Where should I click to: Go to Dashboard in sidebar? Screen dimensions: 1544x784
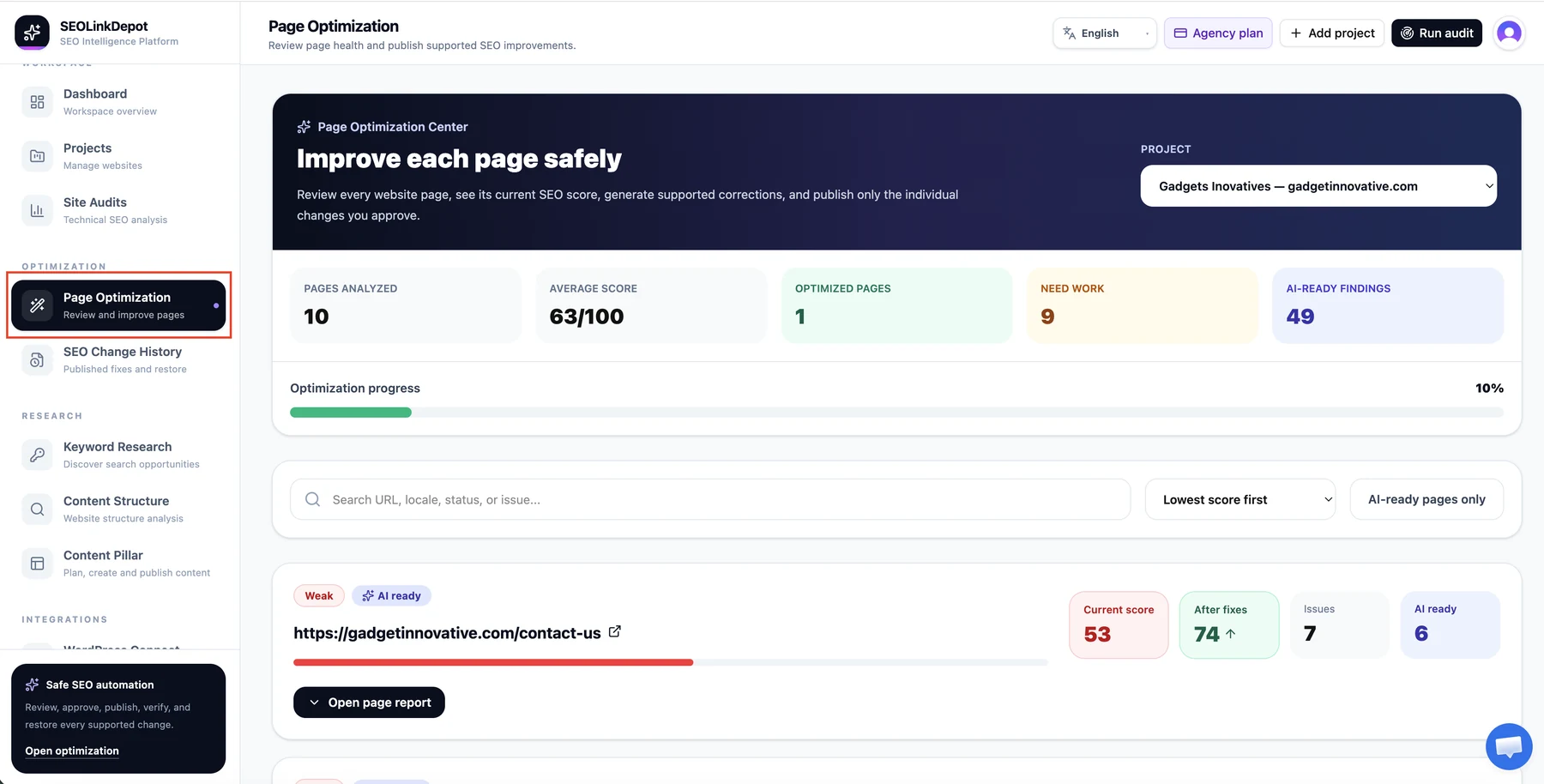[118, 102]
